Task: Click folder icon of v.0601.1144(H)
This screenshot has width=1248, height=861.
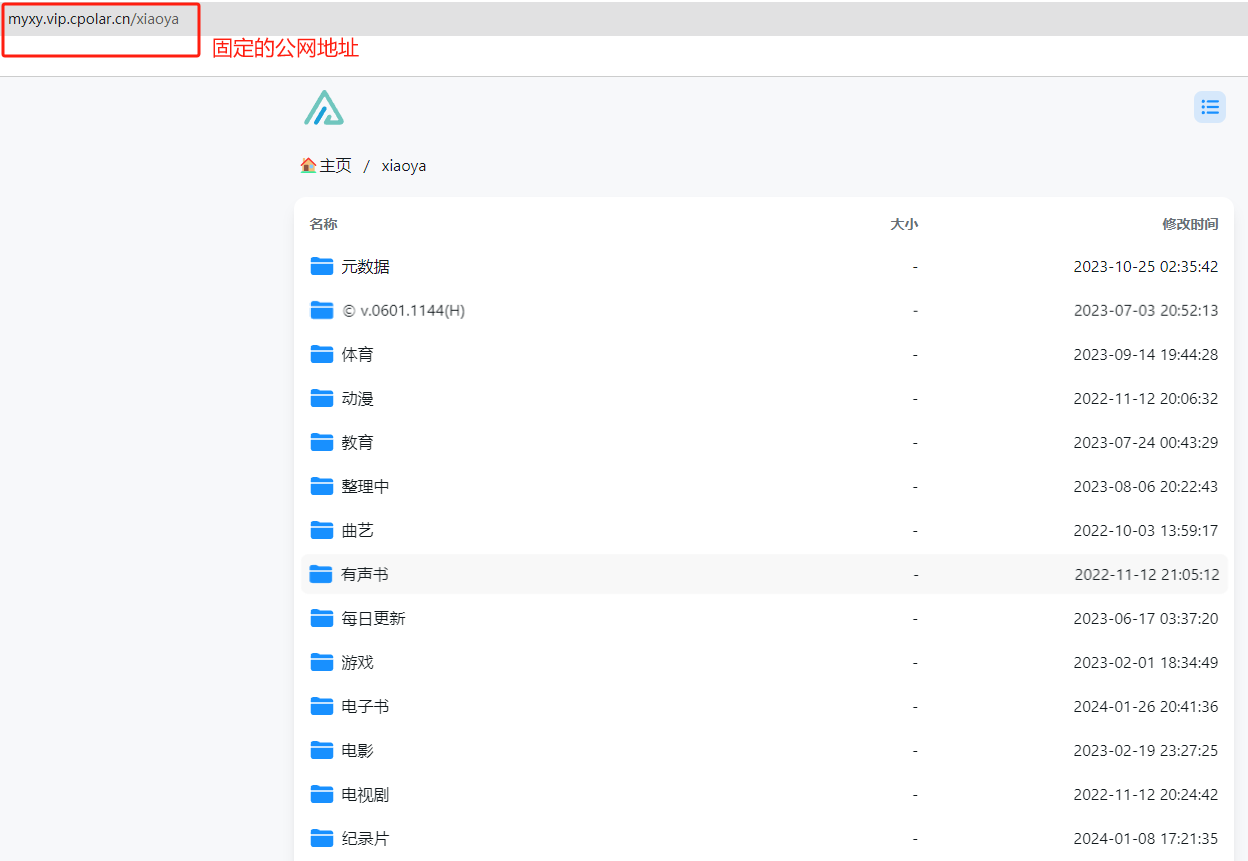Action: pos(322,310)
